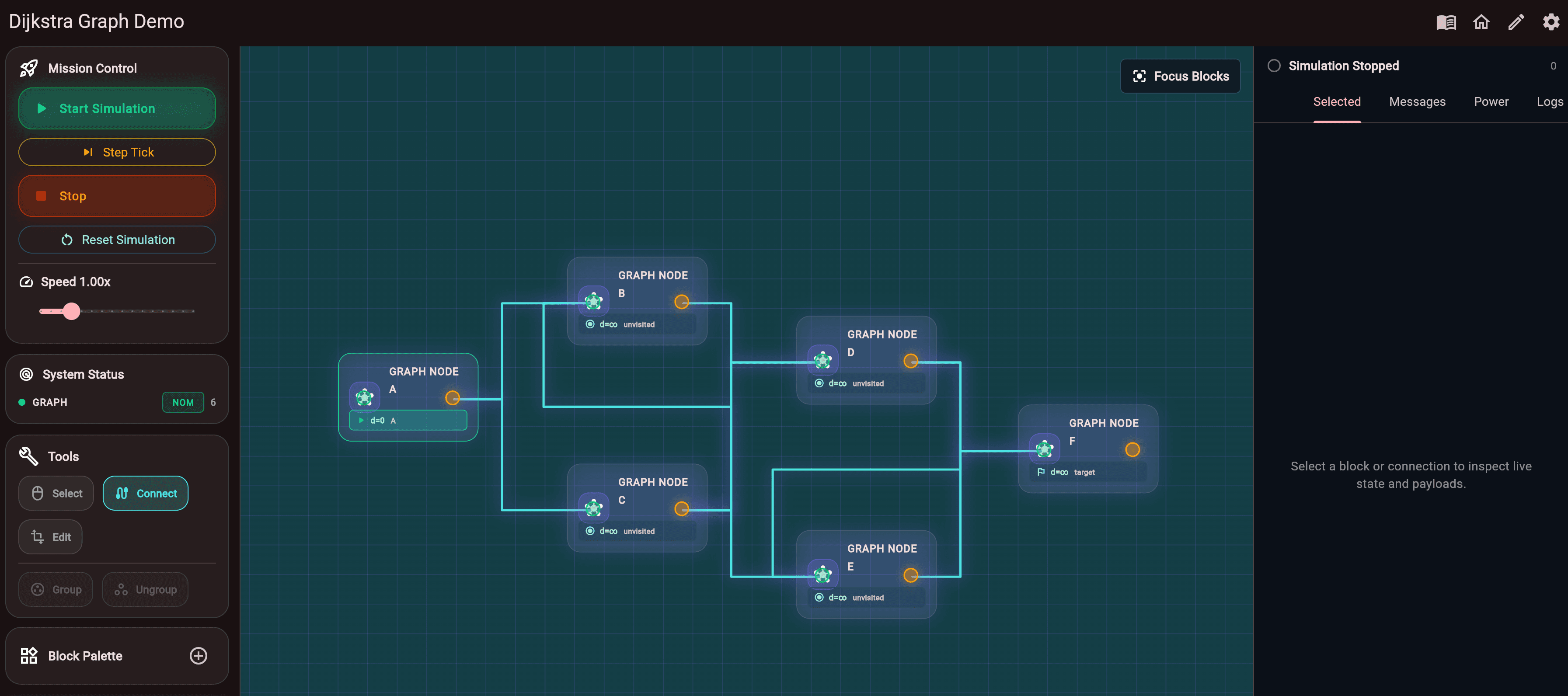
Task: Stop the simulation
Action: 117,196
